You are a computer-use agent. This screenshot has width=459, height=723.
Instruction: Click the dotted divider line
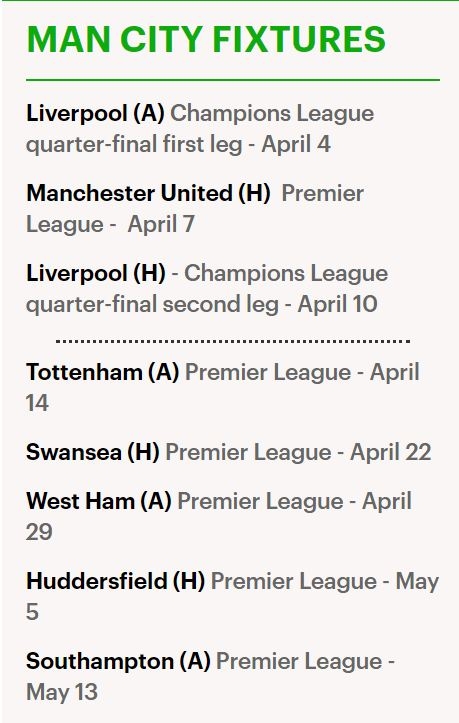tap(233, 342)
